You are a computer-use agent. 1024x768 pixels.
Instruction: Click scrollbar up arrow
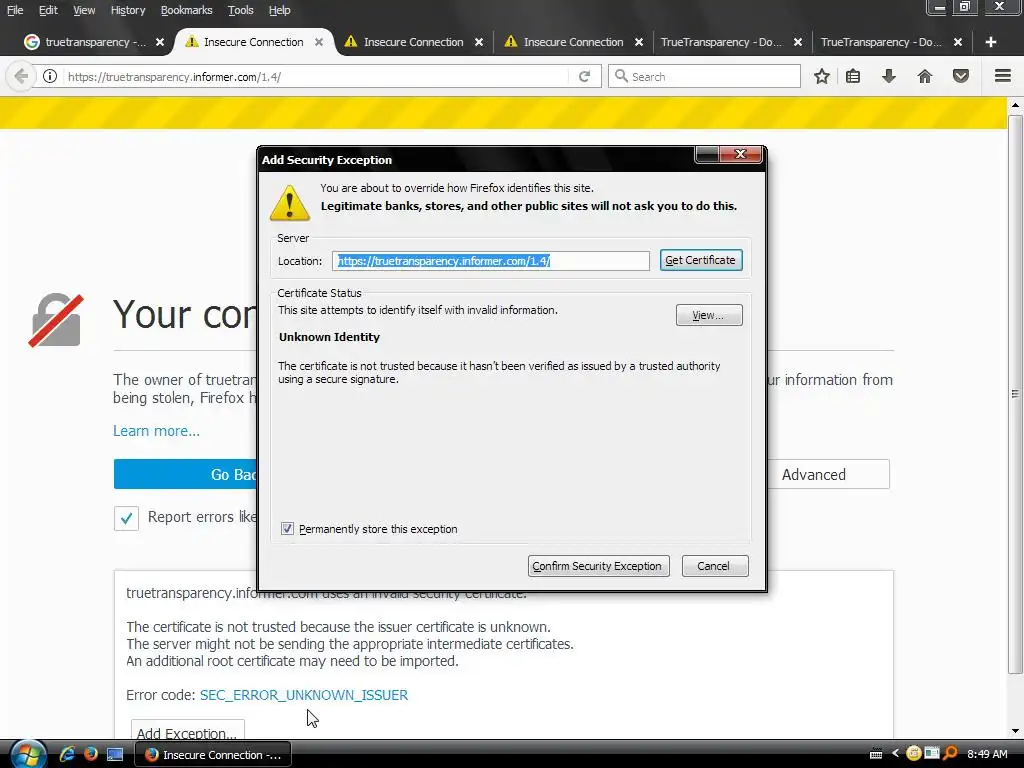pyautogui.click(x=1015, y=104)
